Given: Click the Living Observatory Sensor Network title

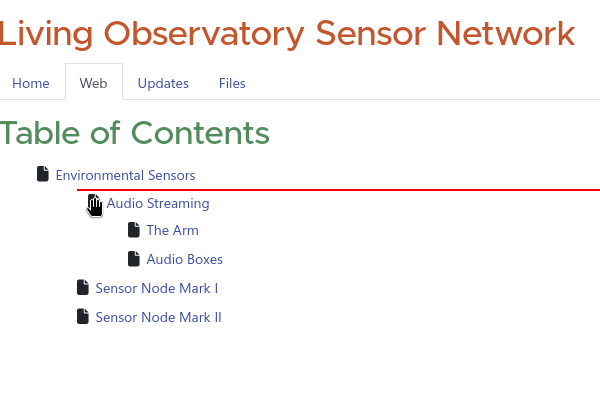Looking at the screenshot, I should coord(287,33).
